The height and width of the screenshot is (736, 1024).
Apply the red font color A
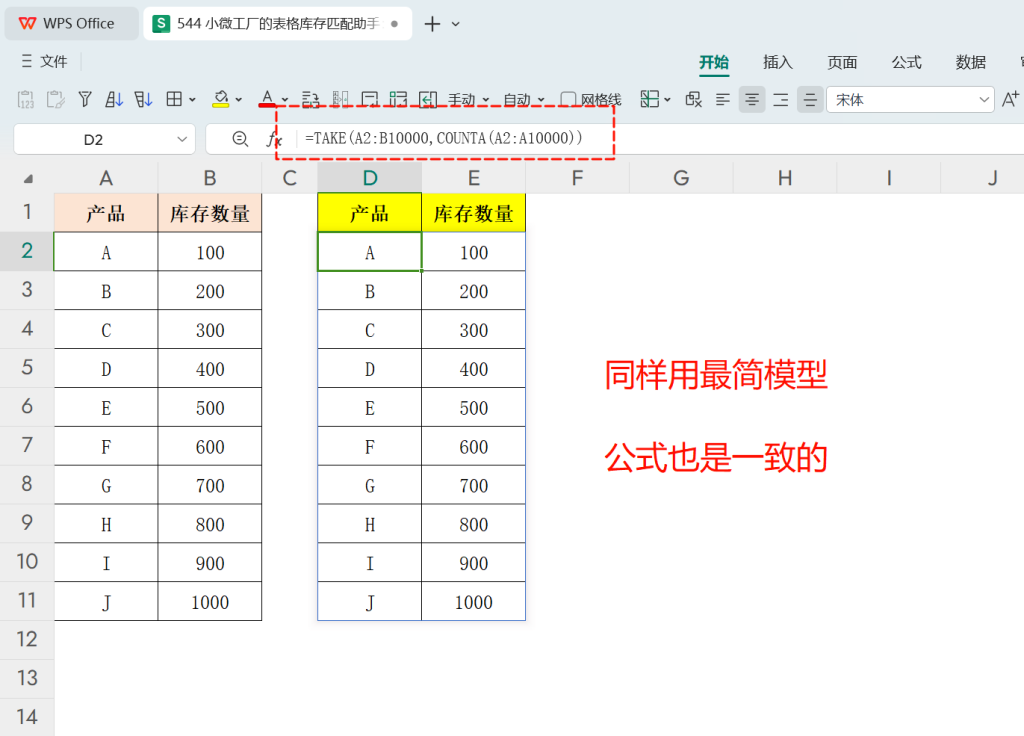[x=267, y=98]
